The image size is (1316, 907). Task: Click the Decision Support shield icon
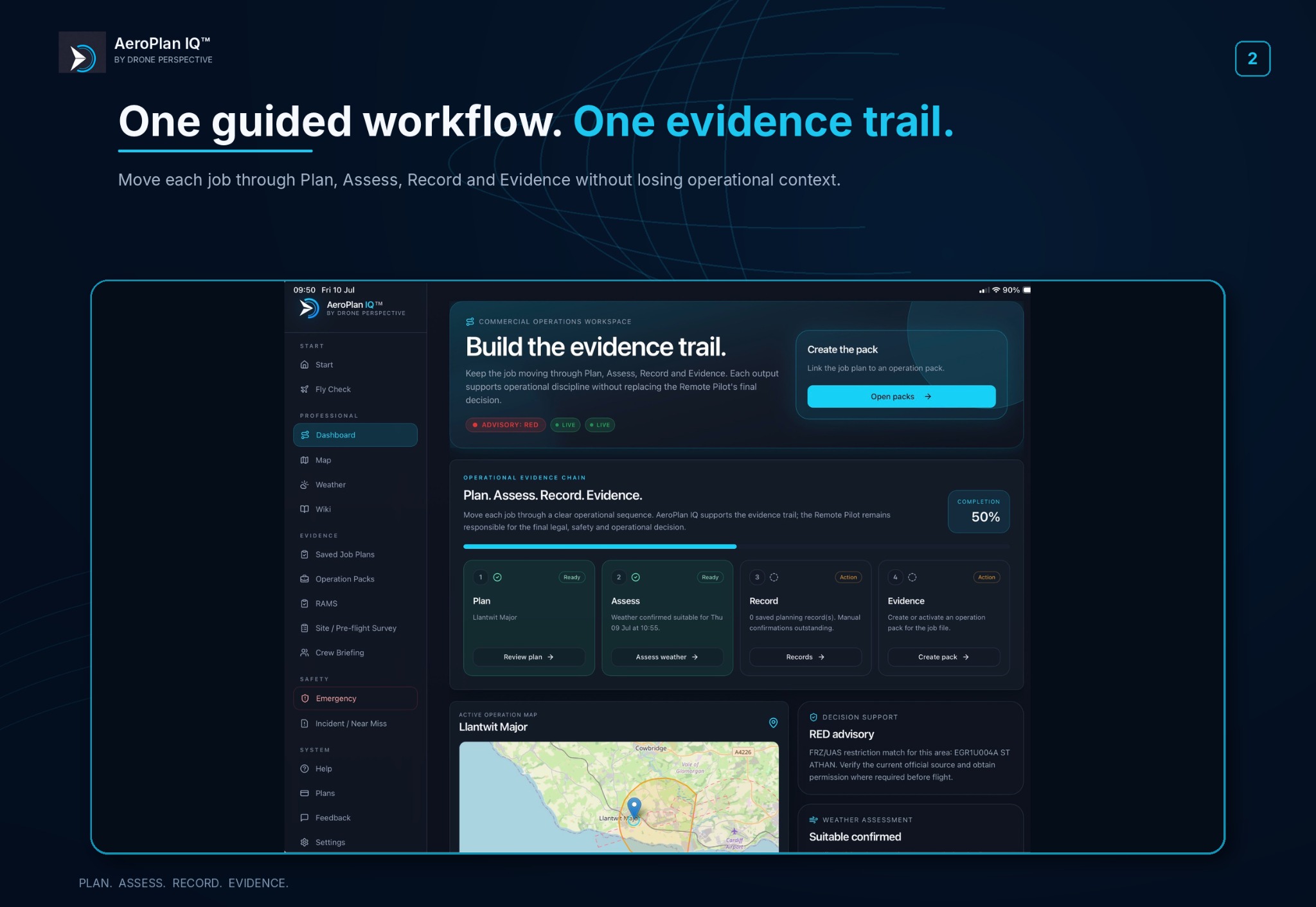[814, 717]
